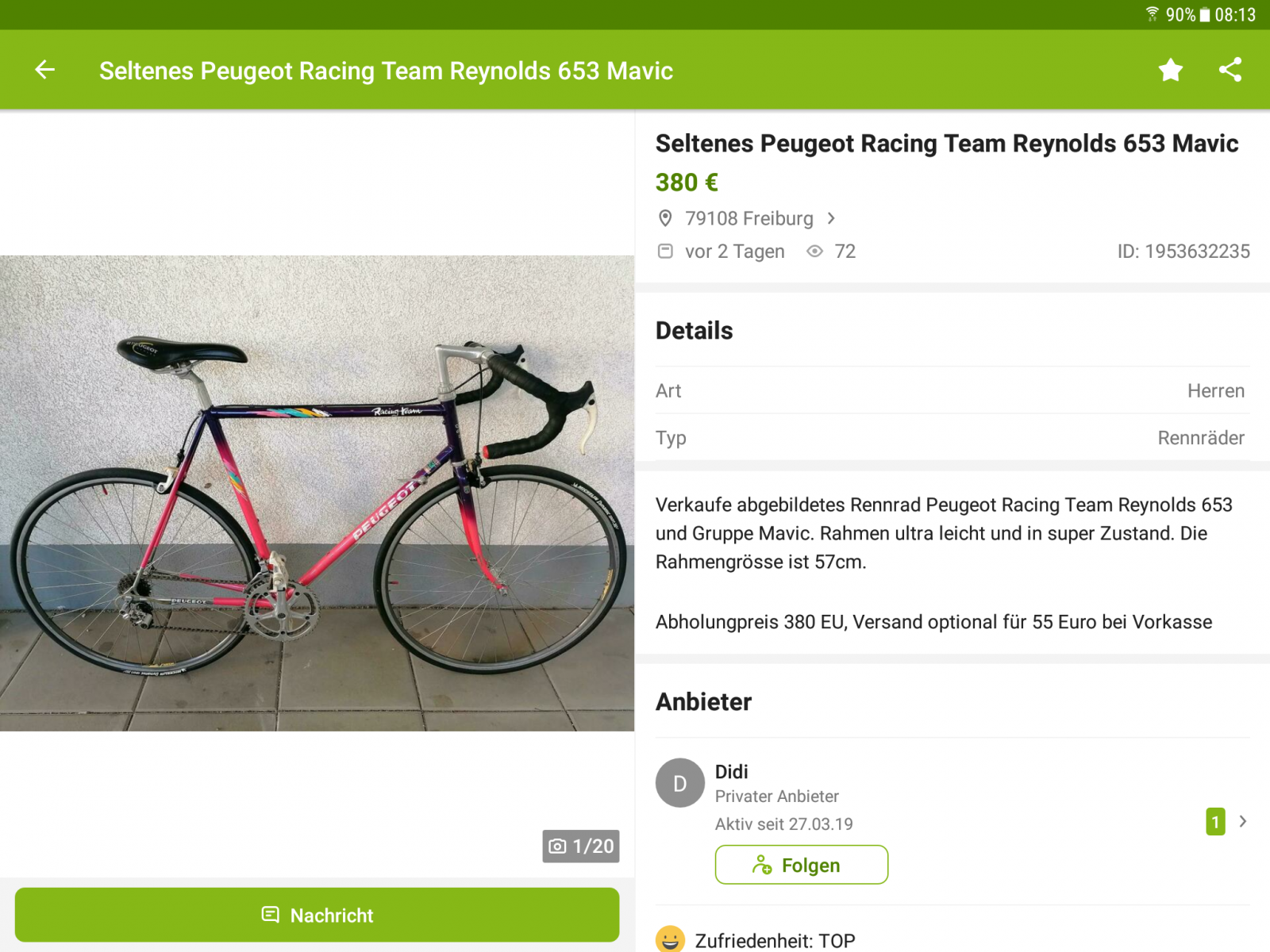Image resolution: width=1270 pixels, height=952 pixels.
Task: Tap the ad ID 1953632235
Action: pos(1183,251)
